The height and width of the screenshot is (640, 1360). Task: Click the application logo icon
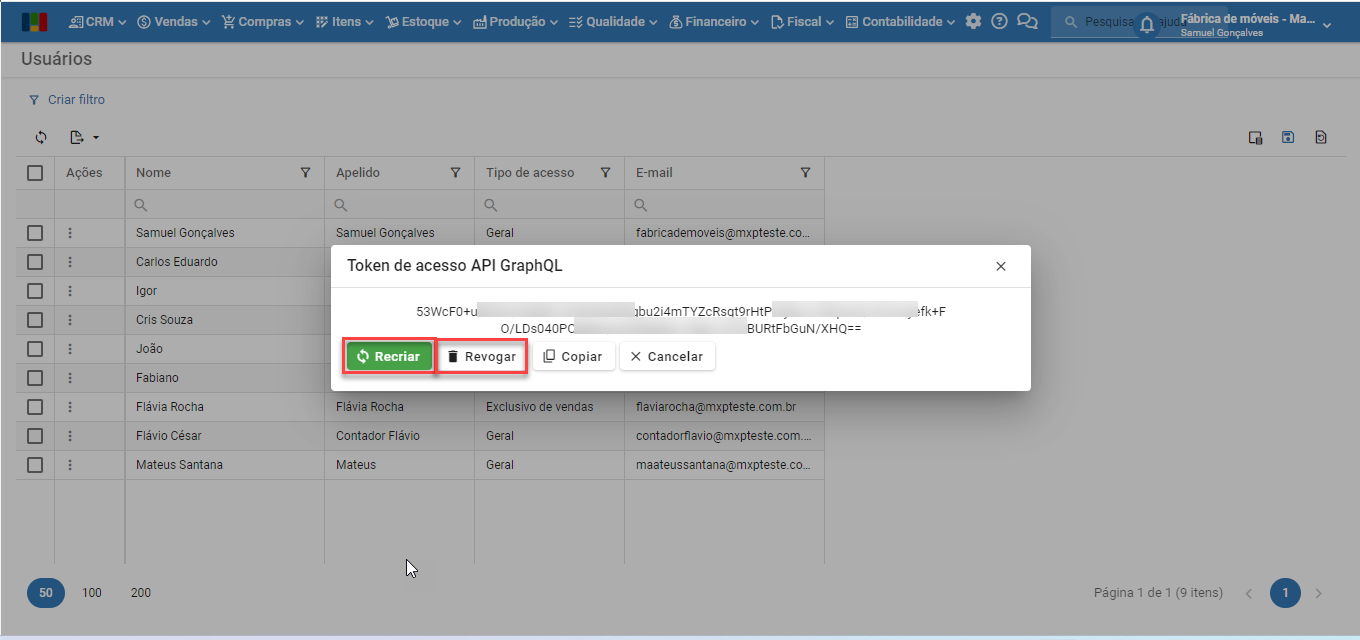click(x=34, y=21)
